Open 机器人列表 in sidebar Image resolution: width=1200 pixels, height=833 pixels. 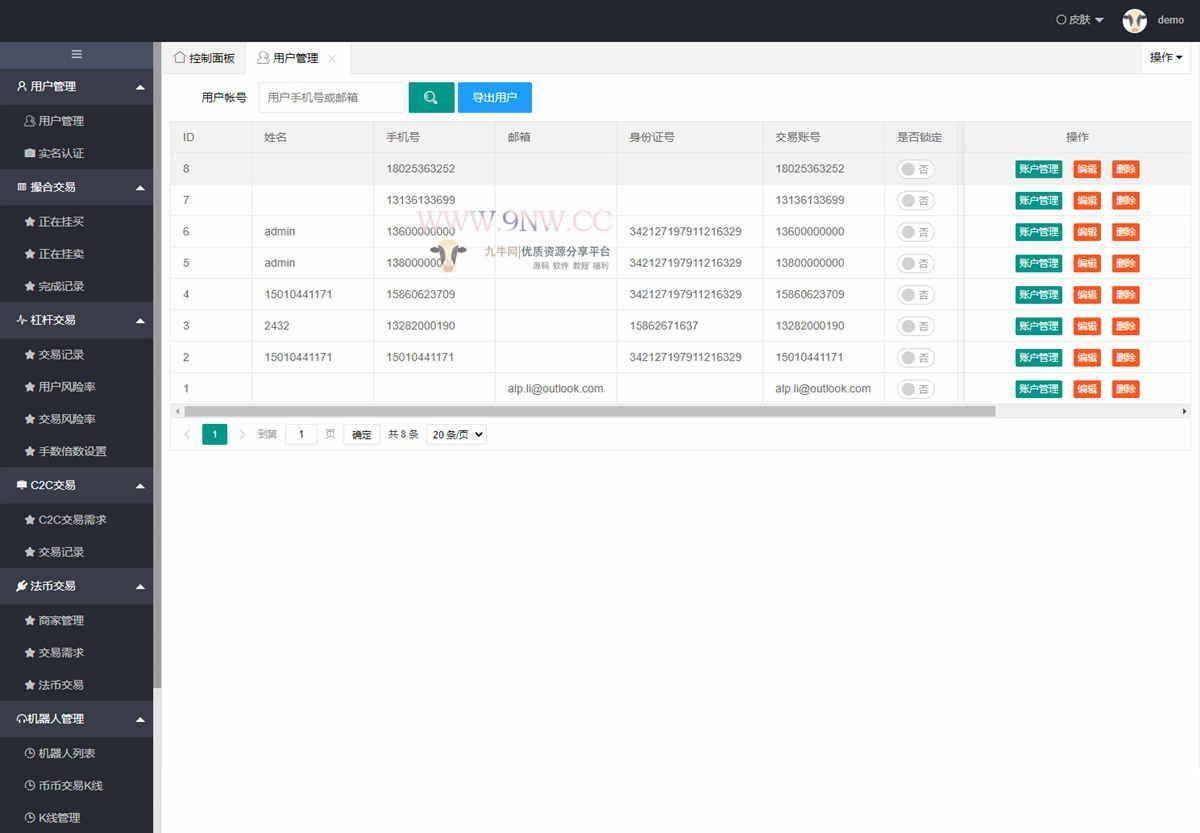pyautogui.click(x=66, y=753)
